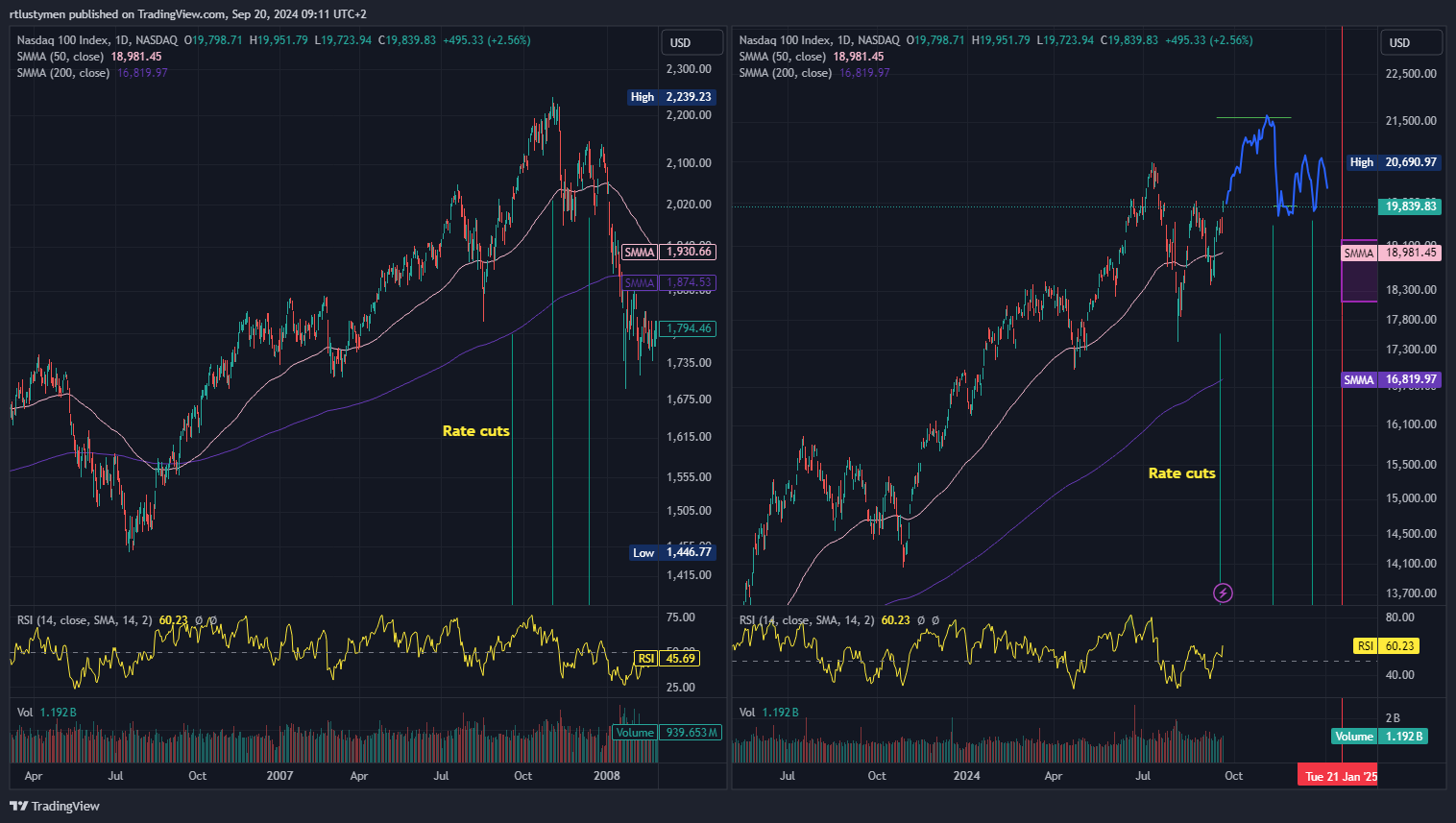The height and width of the screenshot is (823, 1456).
Task: Open the USD currency selector on right chart
Action: [1412, 42]
